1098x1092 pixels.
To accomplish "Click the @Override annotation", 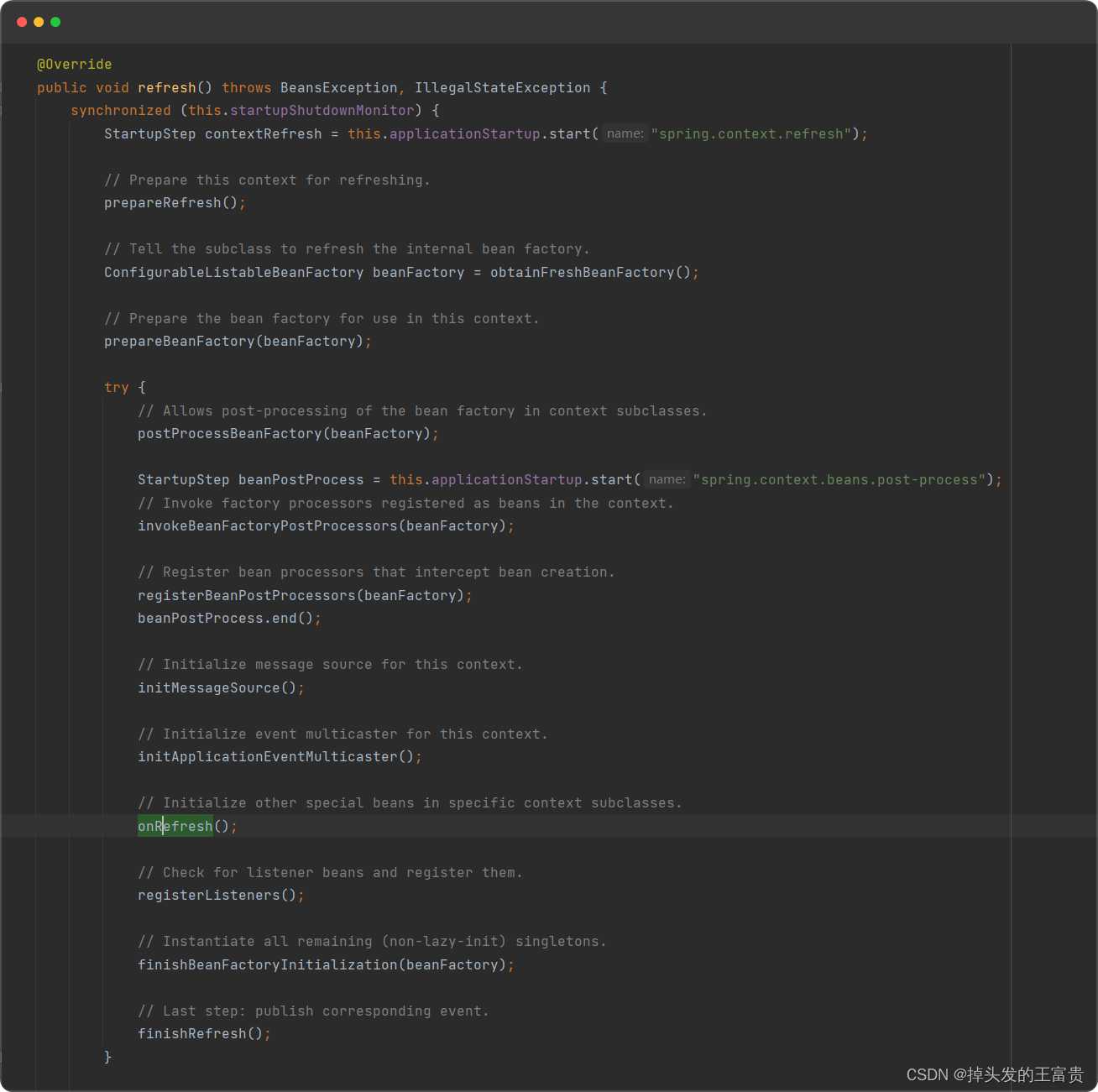I will 75,65.
